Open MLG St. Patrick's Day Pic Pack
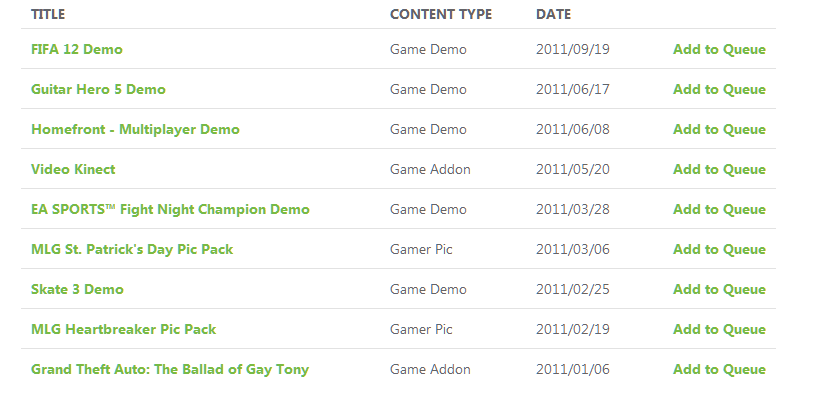The width and height of the screenshot is (827, 404). [x=132, y=249]
